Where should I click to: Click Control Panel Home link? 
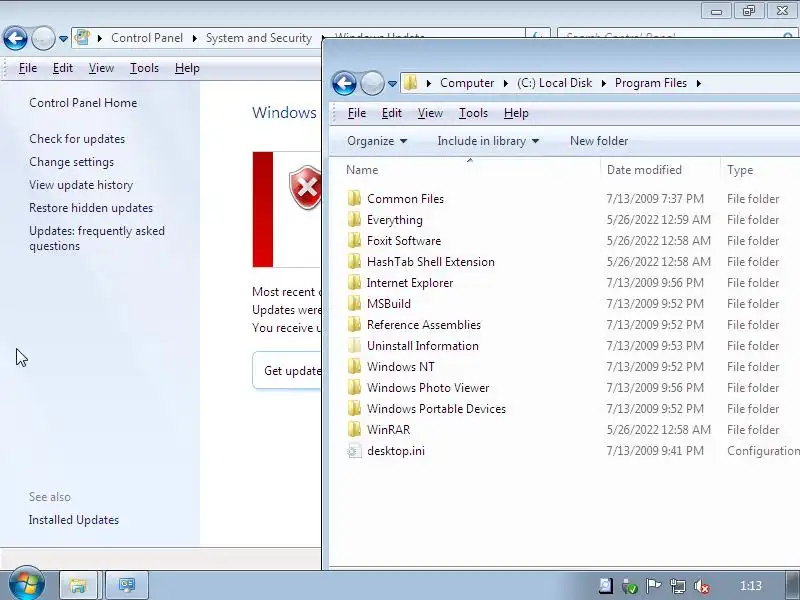click(x=83, y=103)
